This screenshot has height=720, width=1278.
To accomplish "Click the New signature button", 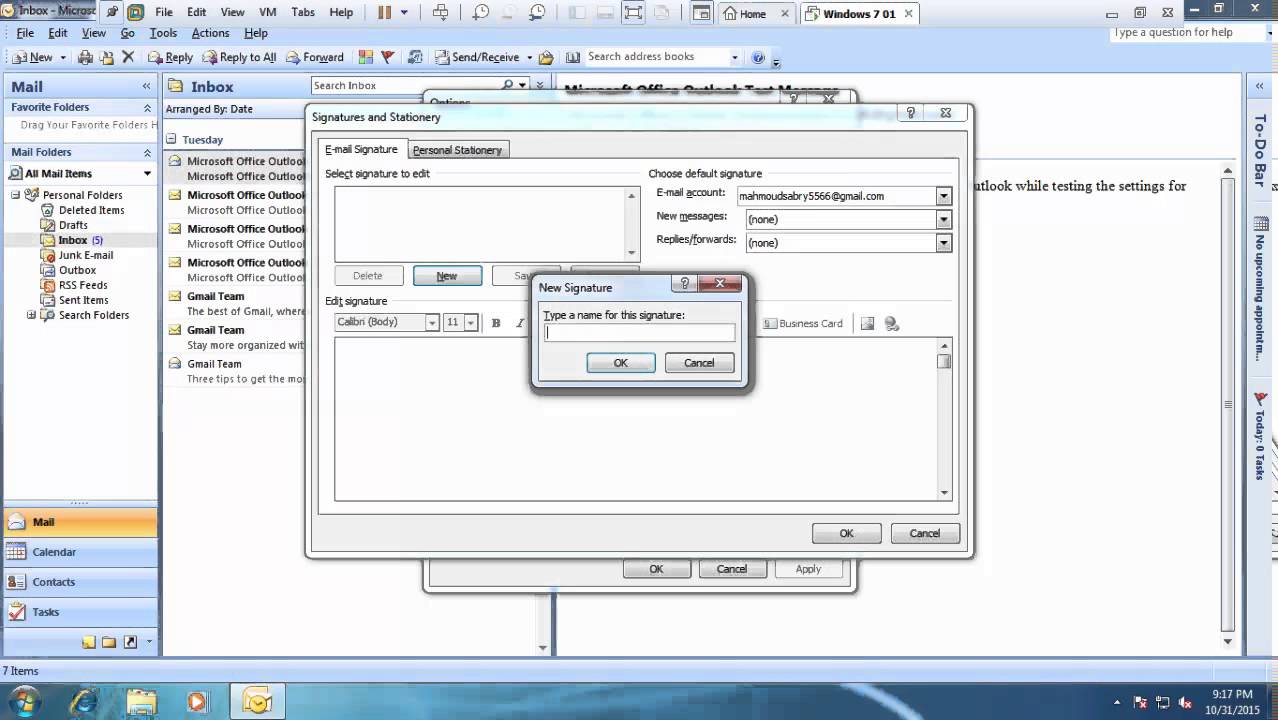I will 447,276.
